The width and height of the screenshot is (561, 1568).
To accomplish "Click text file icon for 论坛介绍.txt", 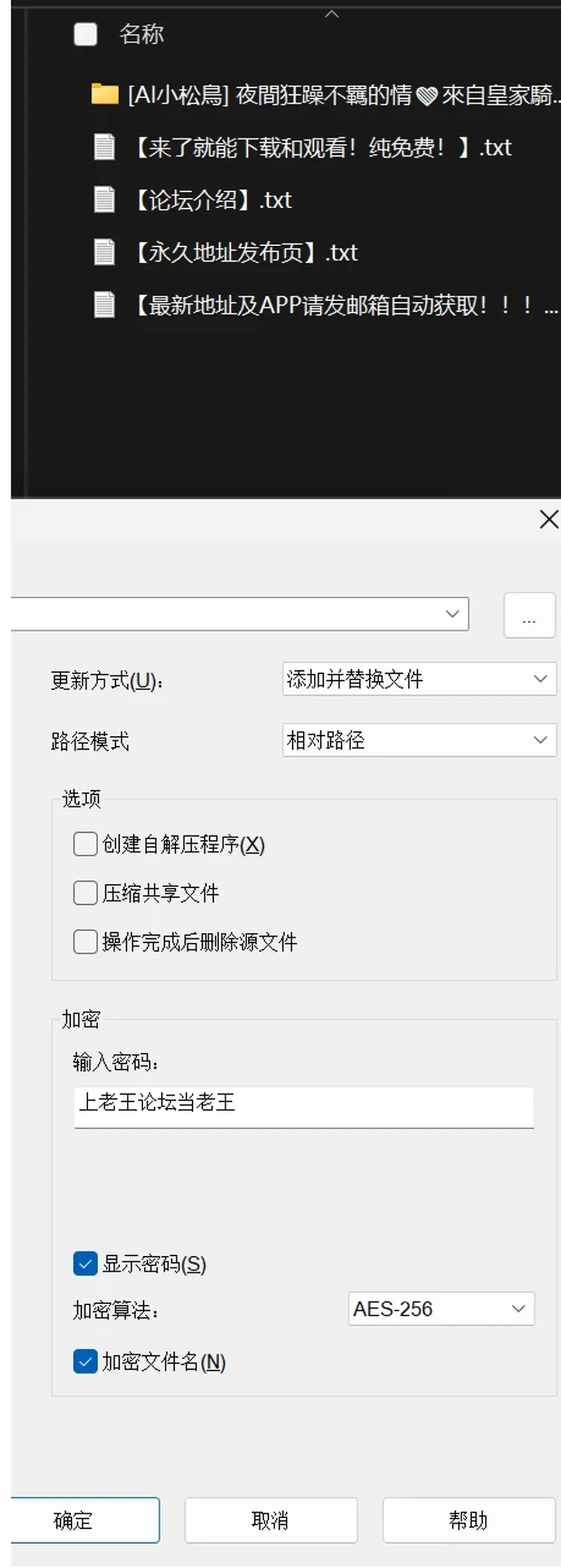I will coord(104,199).
